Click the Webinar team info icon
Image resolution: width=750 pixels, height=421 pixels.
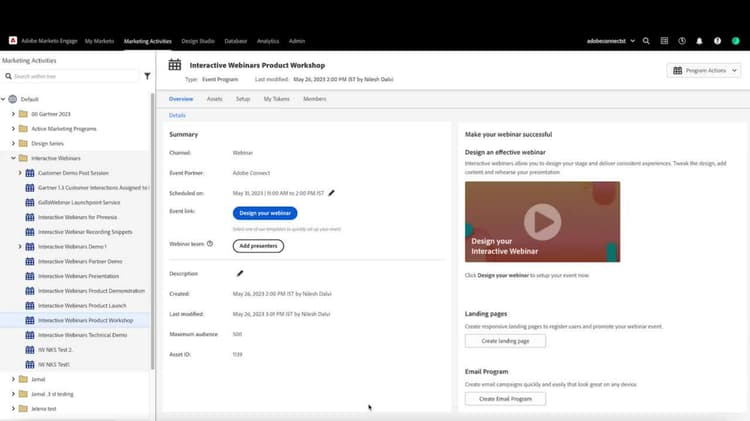click(209, 243)
